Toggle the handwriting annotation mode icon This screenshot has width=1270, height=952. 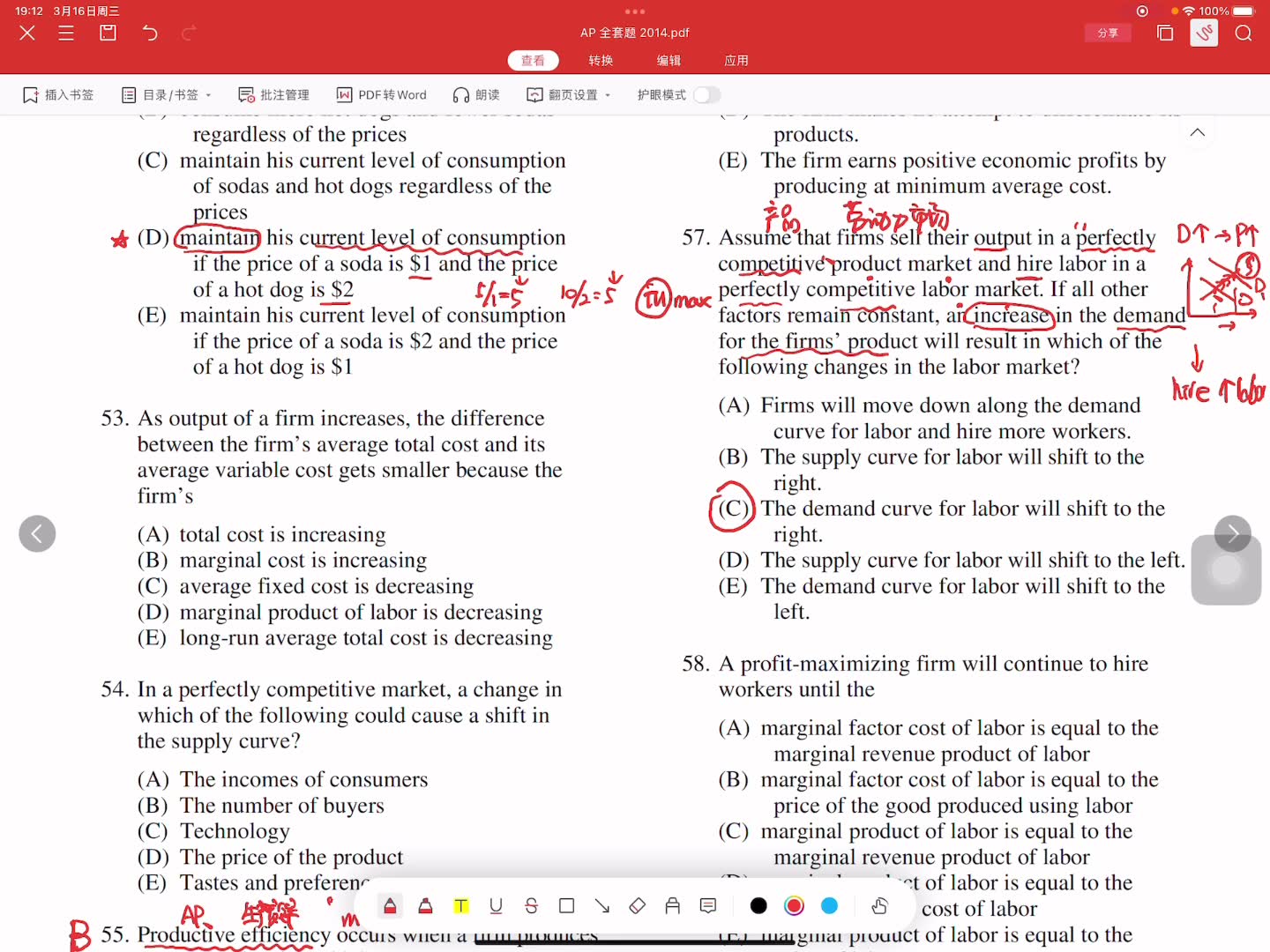(1204, 33)
